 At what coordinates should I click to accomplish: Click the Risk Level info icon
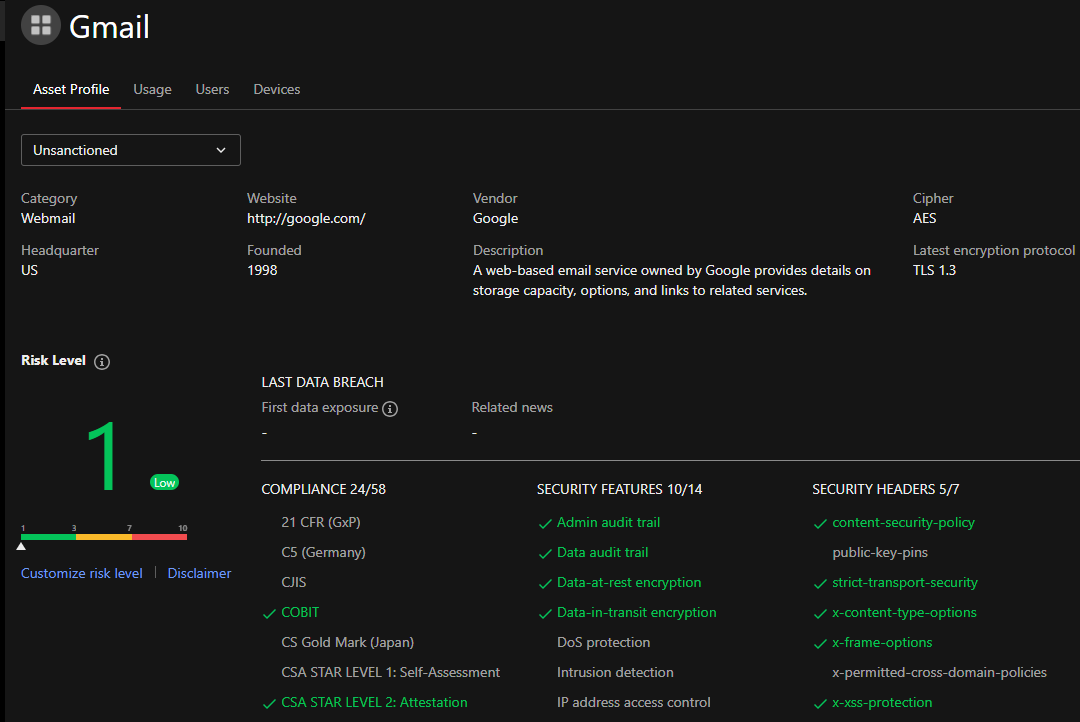[x=102, y=362]
